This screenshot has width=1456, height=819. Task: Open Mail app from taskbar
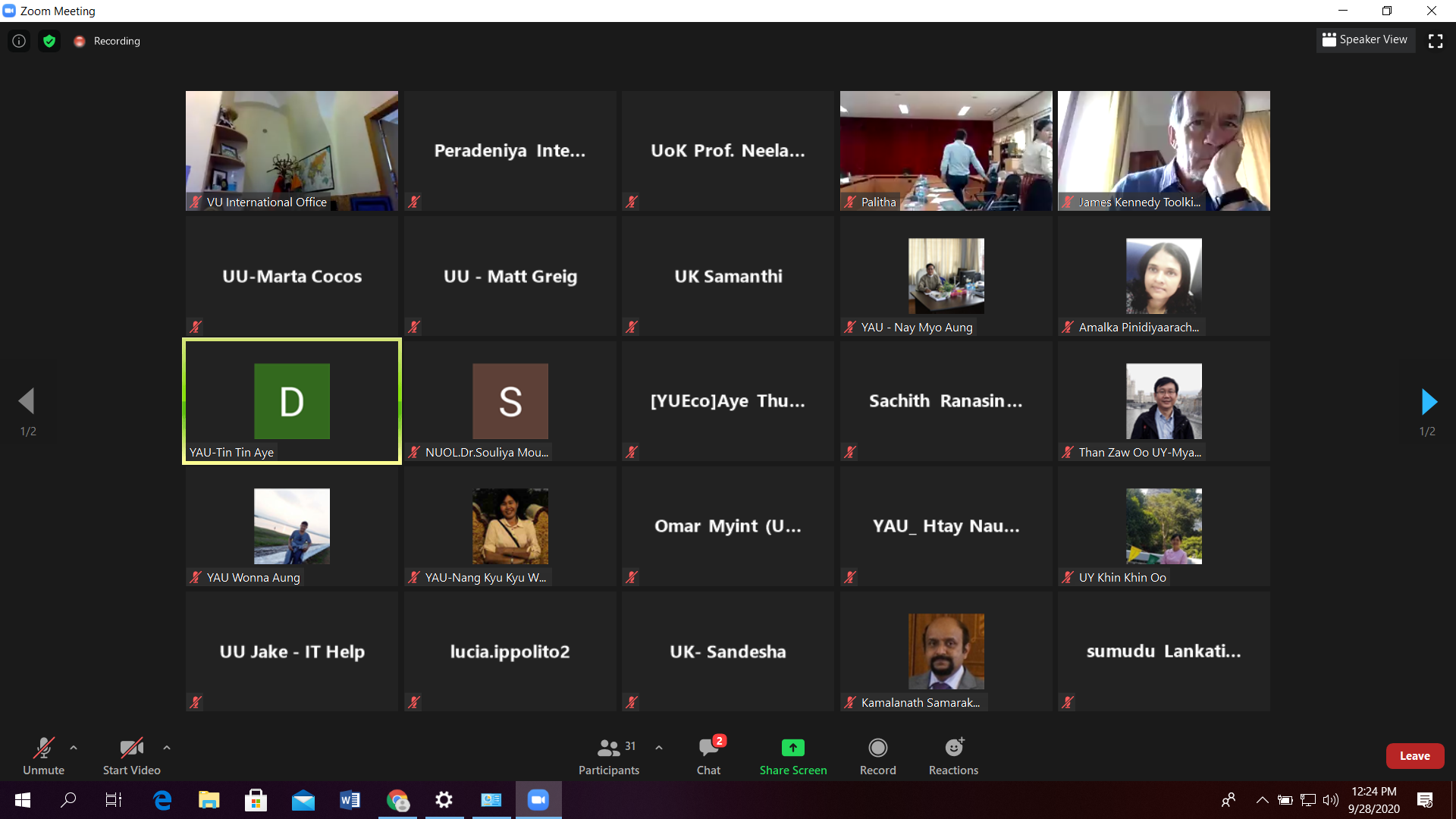coord(303,800)
